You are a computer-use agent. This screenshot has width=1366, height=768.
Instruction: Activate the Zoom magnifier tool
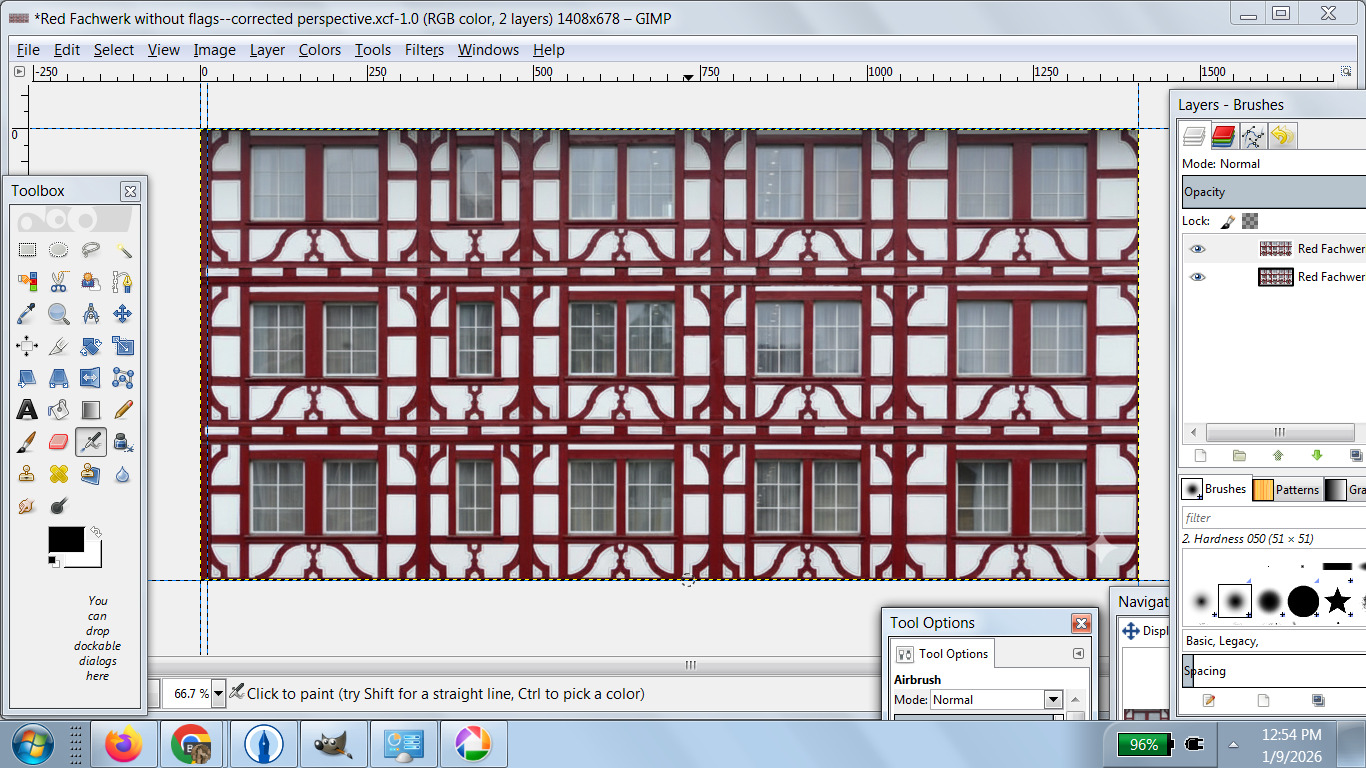[x=59, y=314]
